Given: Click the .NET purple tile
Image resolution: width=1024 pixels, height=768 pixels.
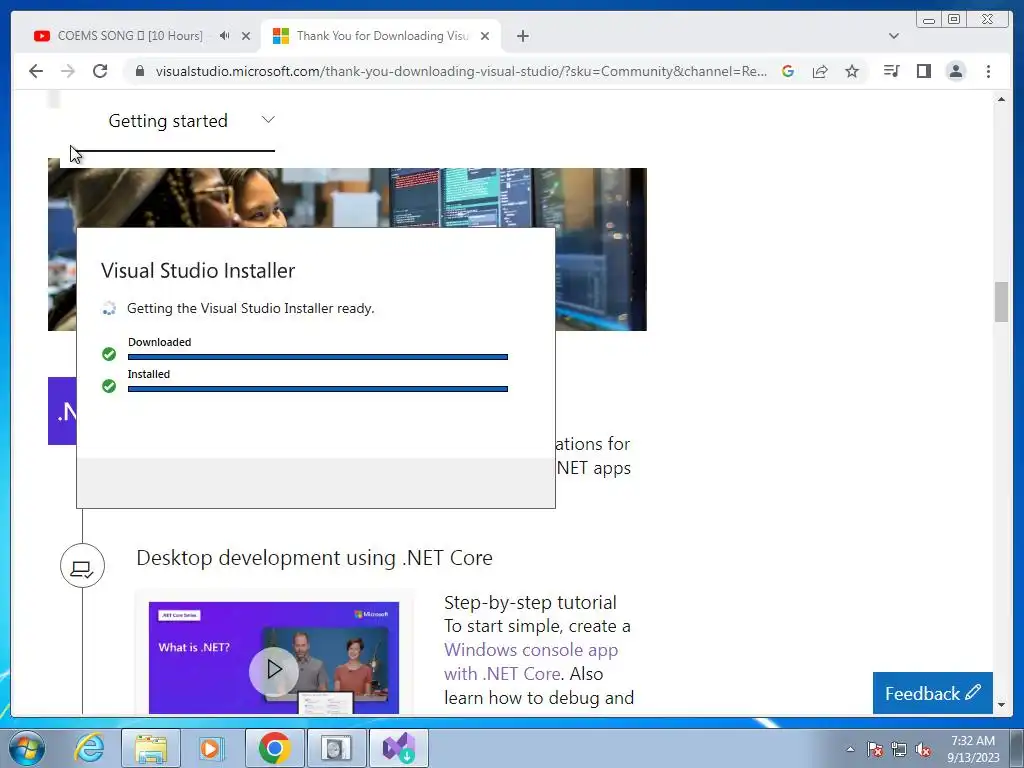Looking at the screenshot, I should [x=62, y=411].
